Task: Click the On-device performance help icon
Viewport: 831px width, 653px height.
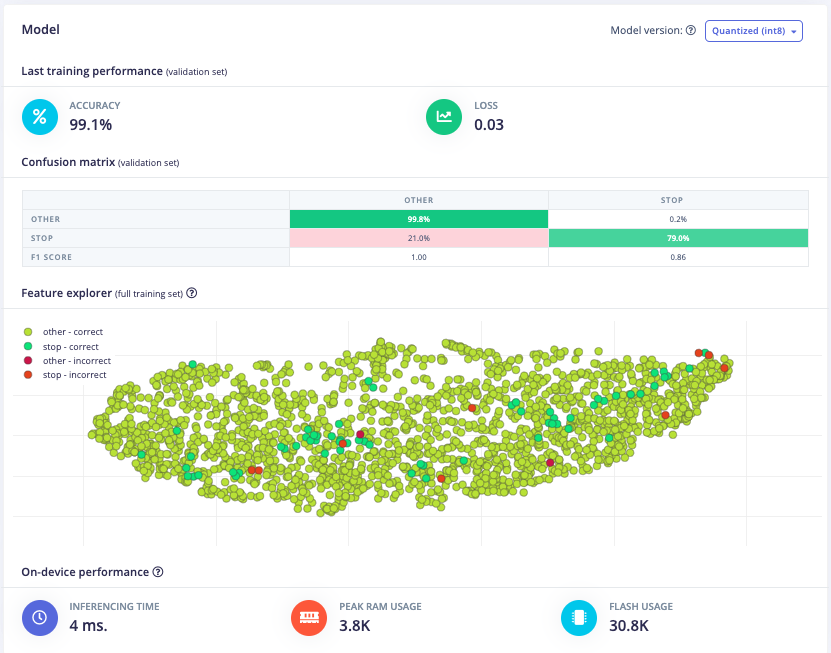Action: pos(157,572)
